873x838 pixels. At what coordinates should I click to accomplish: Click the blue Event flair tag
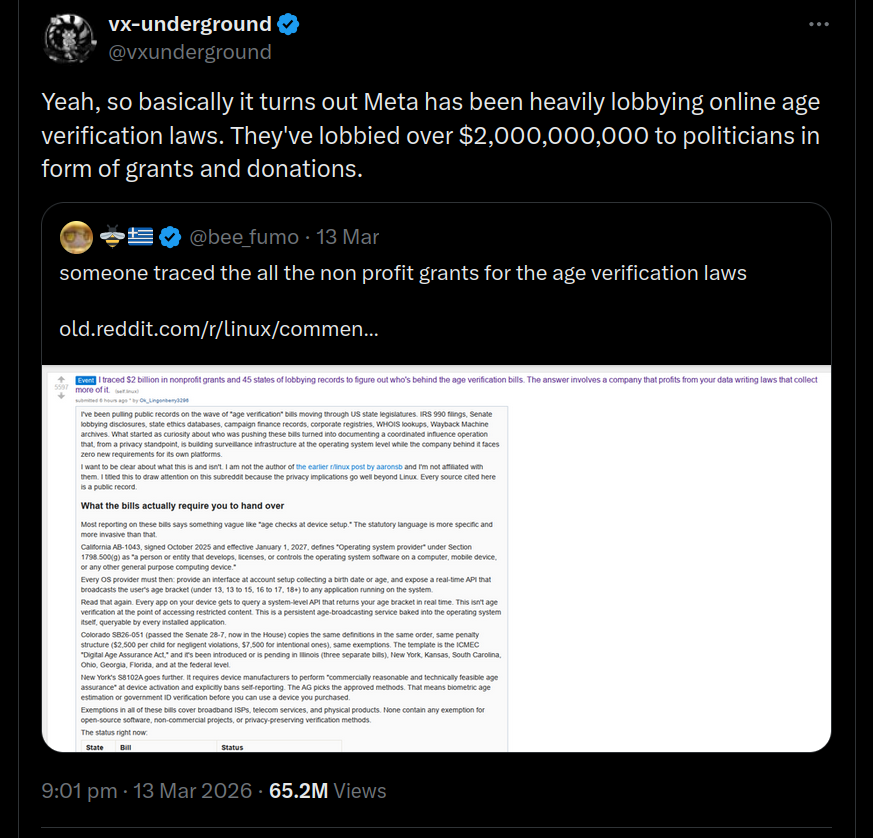85,380
